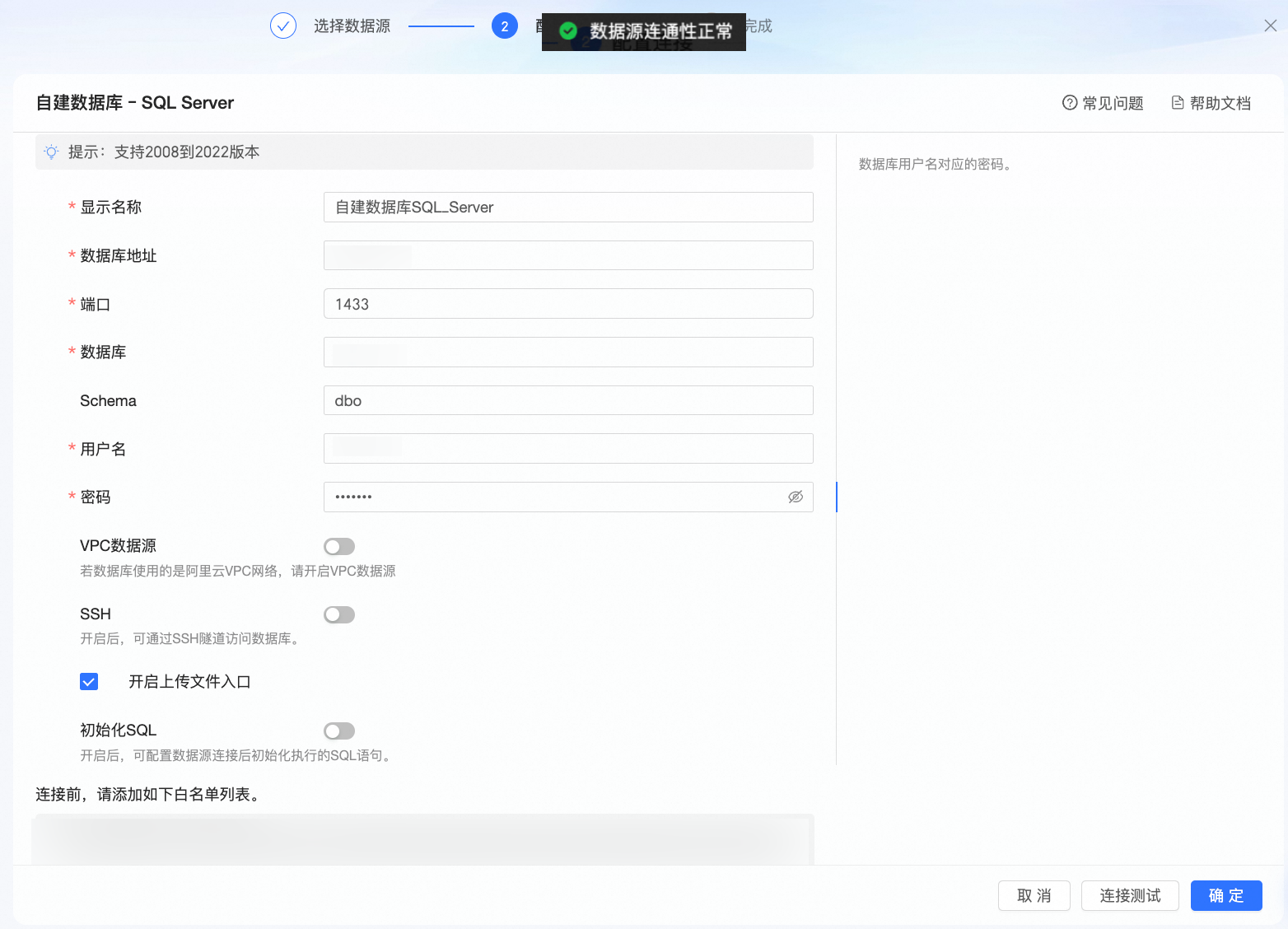The height and width of the screenshot is (929, 1288).
Task: Click the whitelist list box
Action: point(422,839)
